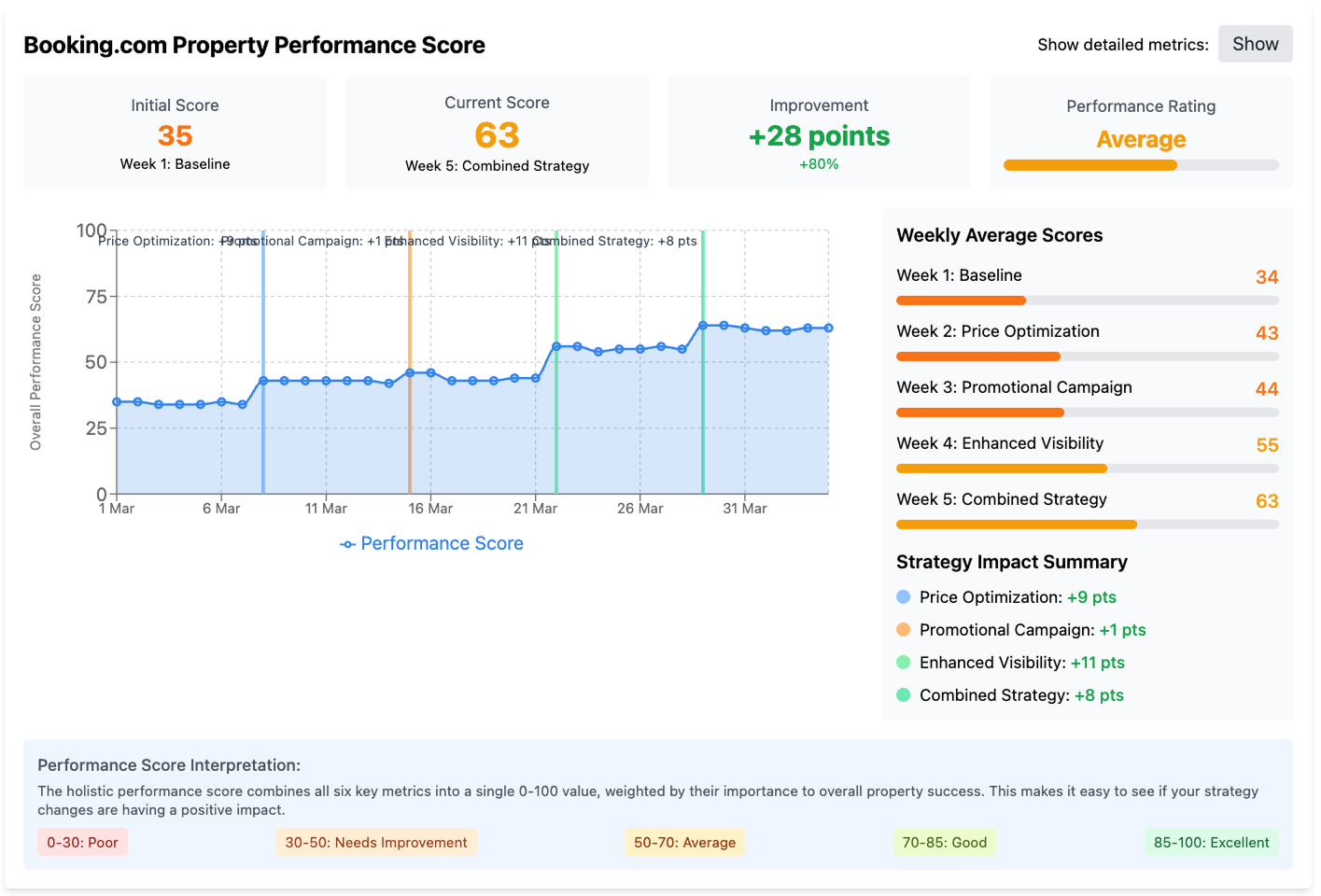This screenshot has height=896, width=1321.
Task: Click the Current Score value 63
Action: pyautogui.click(x=497, y=135)
